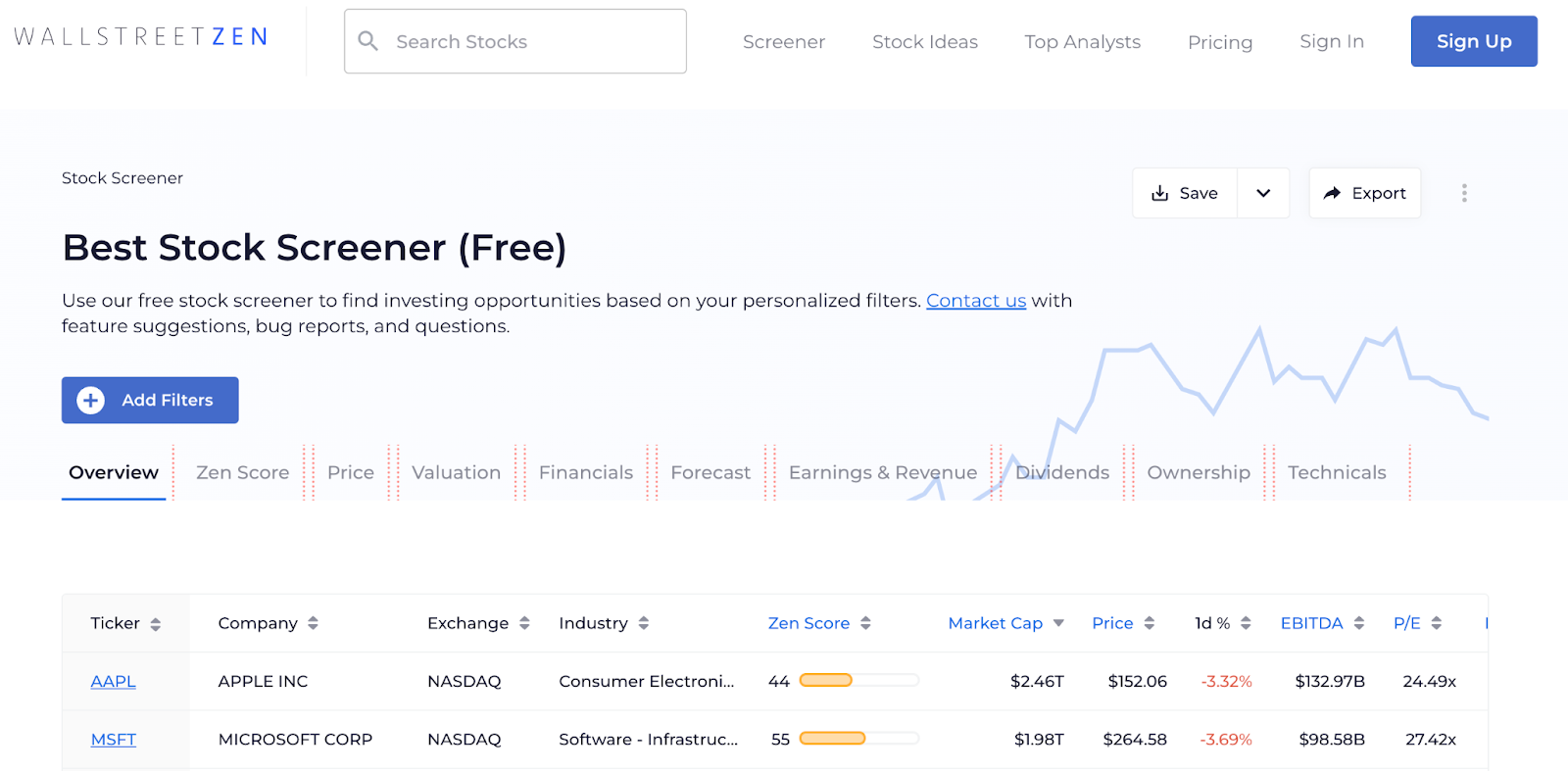
Task: Click the EBITDA column header link
Action: click(x=1311, y=623)
